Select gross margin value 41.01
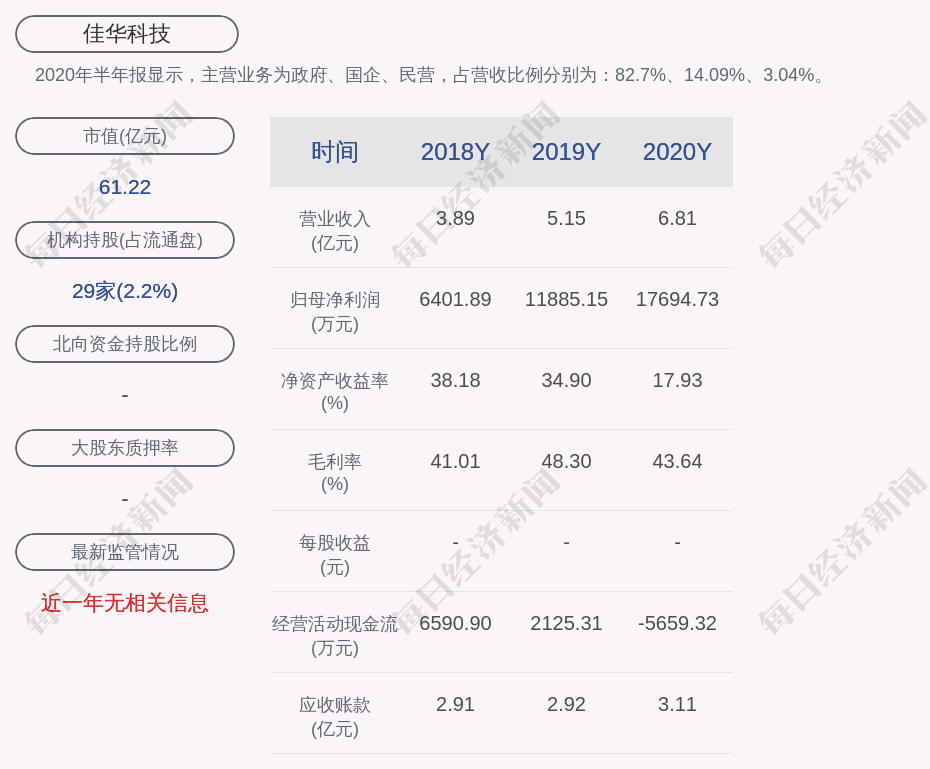The height and width of the screenshot is (769, 930). point(455,461)
